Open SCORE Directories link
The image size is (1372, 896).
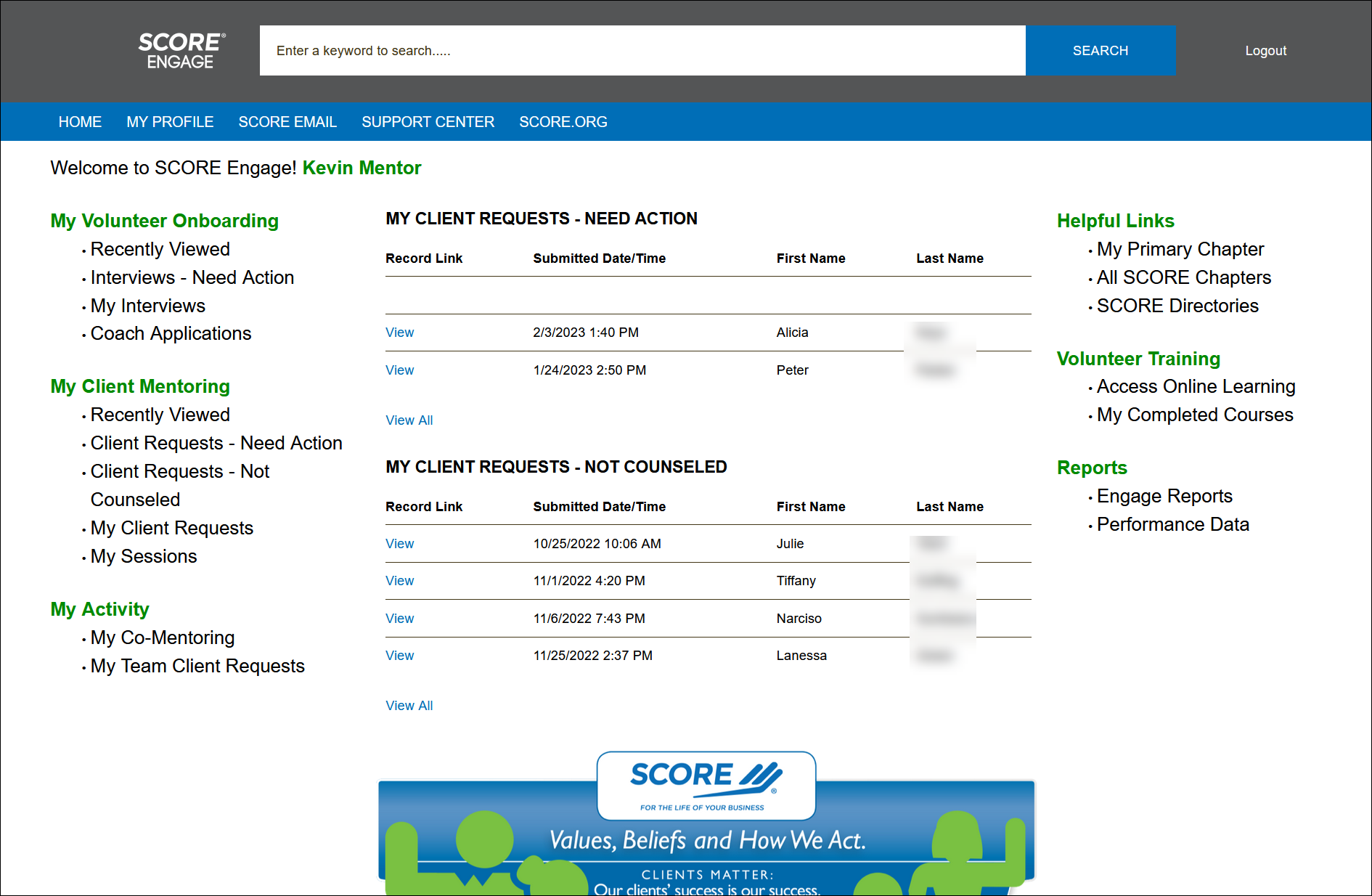point(1177,306)
